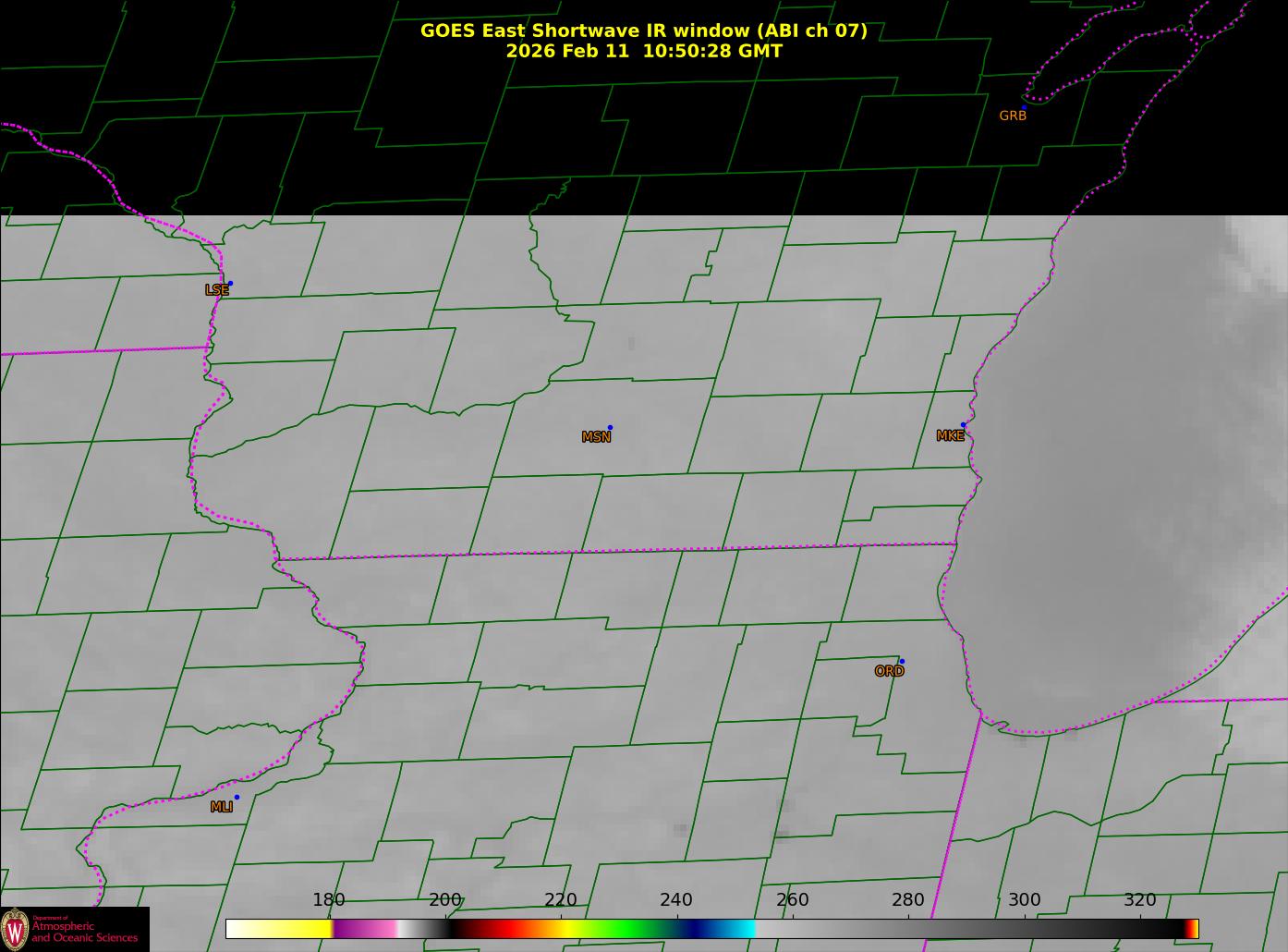
Task: Click the LSE station label
Action: pyautogui.click(x=216, y=290)
